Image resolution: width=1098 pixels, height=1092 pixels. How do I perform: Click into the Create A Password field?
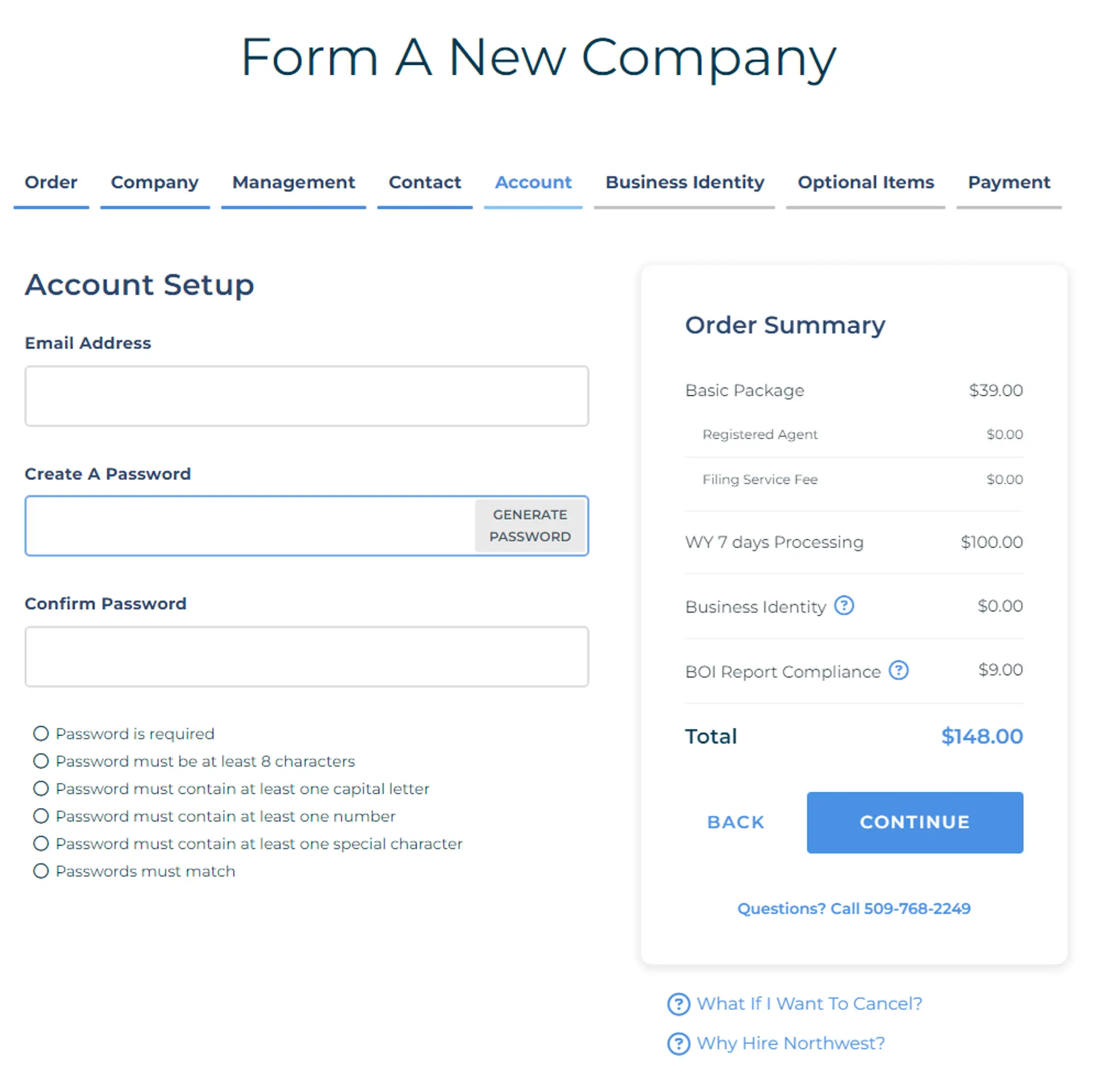click(x=250, y=525)
